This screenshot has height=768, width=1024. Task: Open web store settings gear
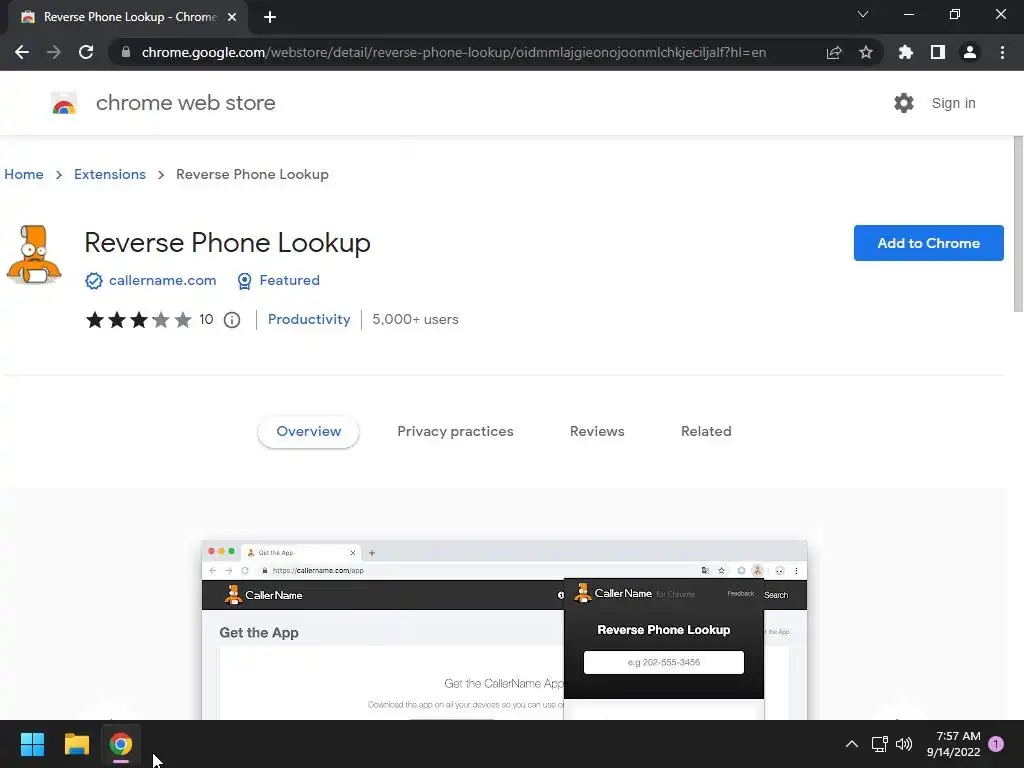pyautogui.click(x=904, y=103)
